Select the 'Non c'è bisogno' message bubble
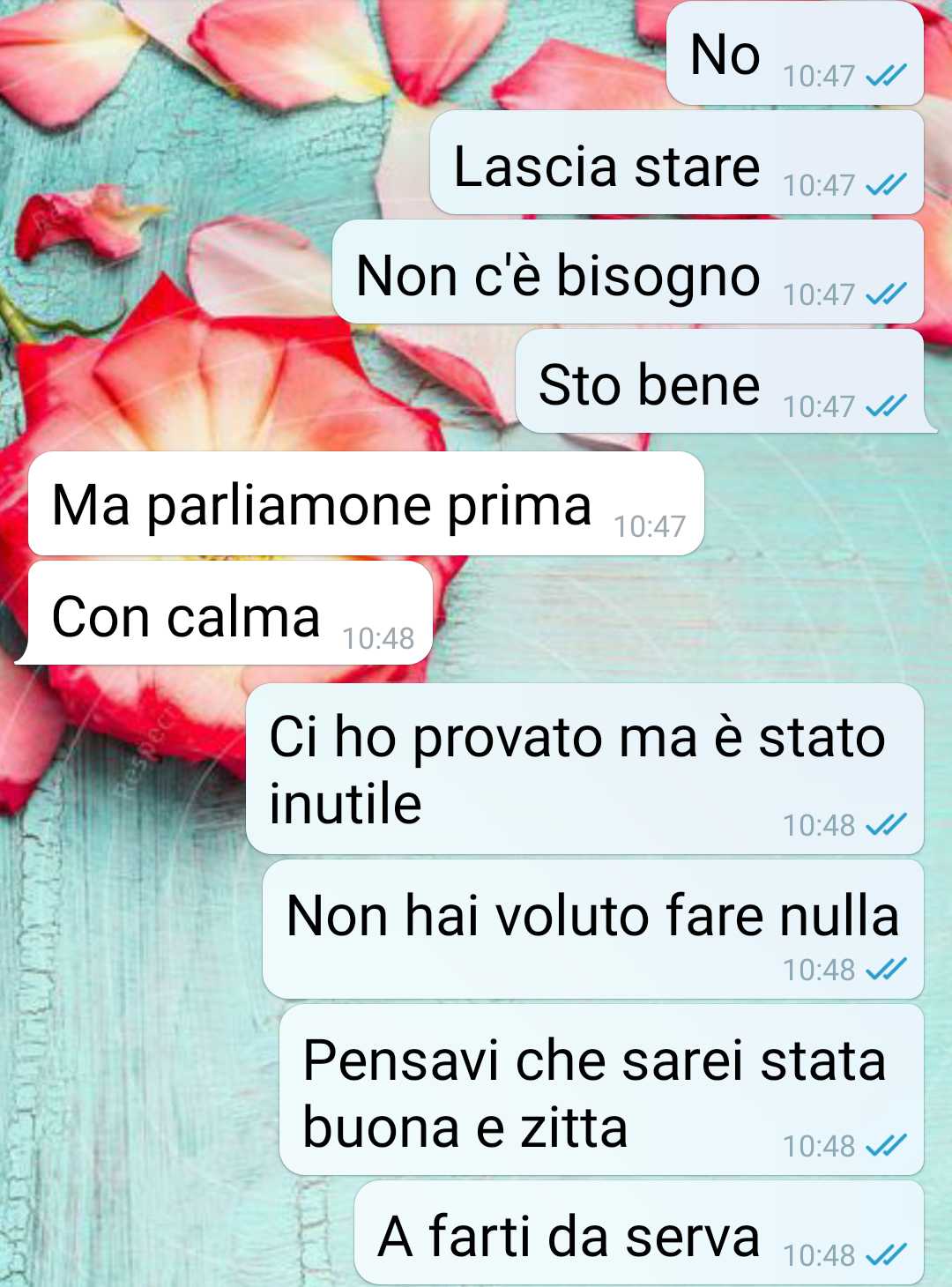952x1287 pixels. pyautogui.click(x=628, y=272)
